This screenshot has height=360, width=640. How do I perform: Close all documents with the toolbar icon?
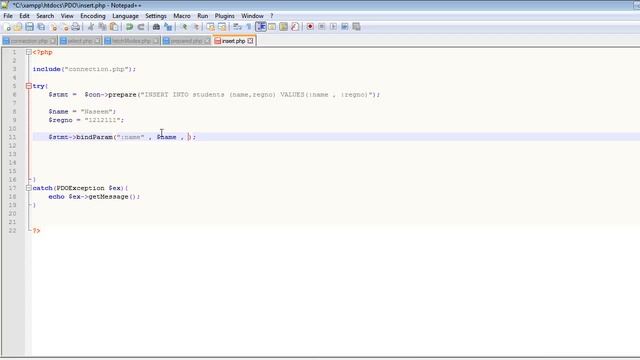[64, 27]
